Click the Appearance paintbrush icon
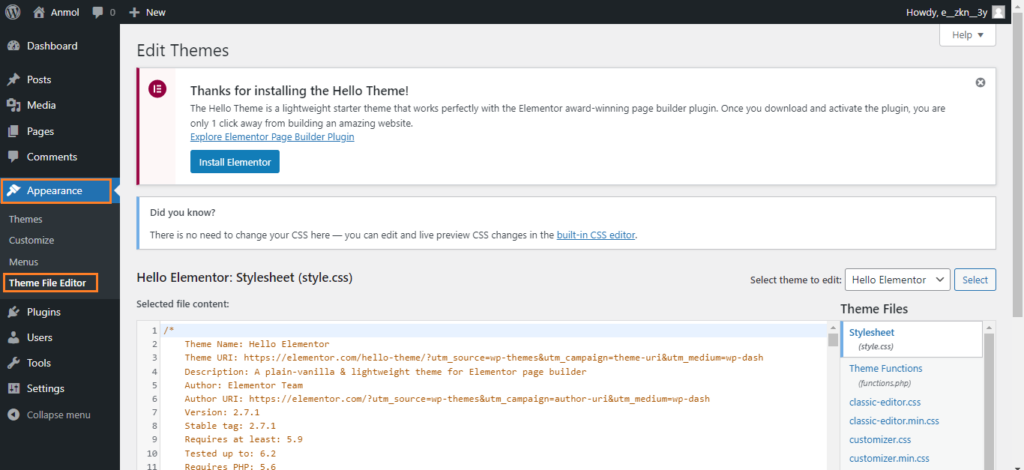Viewport: 1024px width, 470px height. tap(13, 191)
